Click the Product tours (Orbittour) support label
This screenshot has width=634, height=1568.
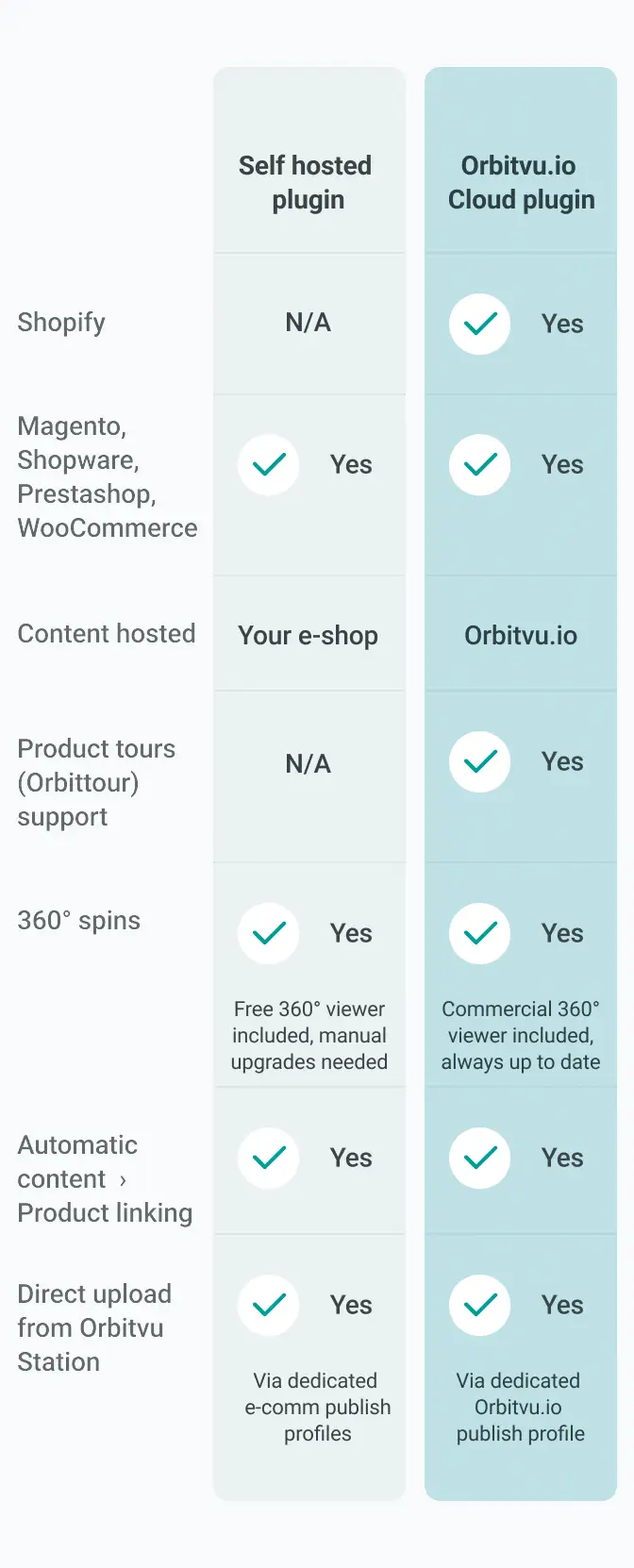(96, 783)
